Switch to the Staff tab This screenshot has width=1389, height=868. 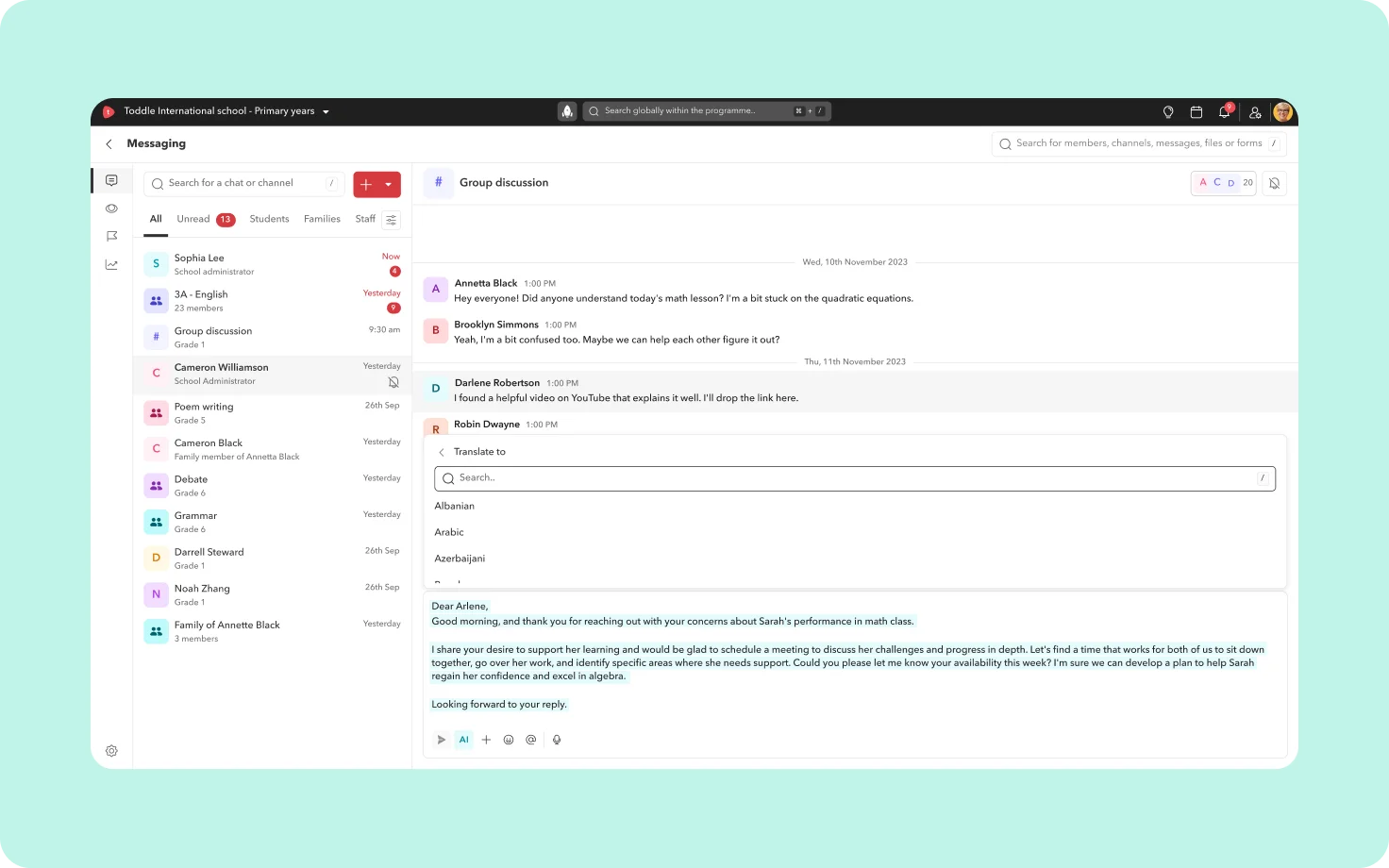(365, 219)
